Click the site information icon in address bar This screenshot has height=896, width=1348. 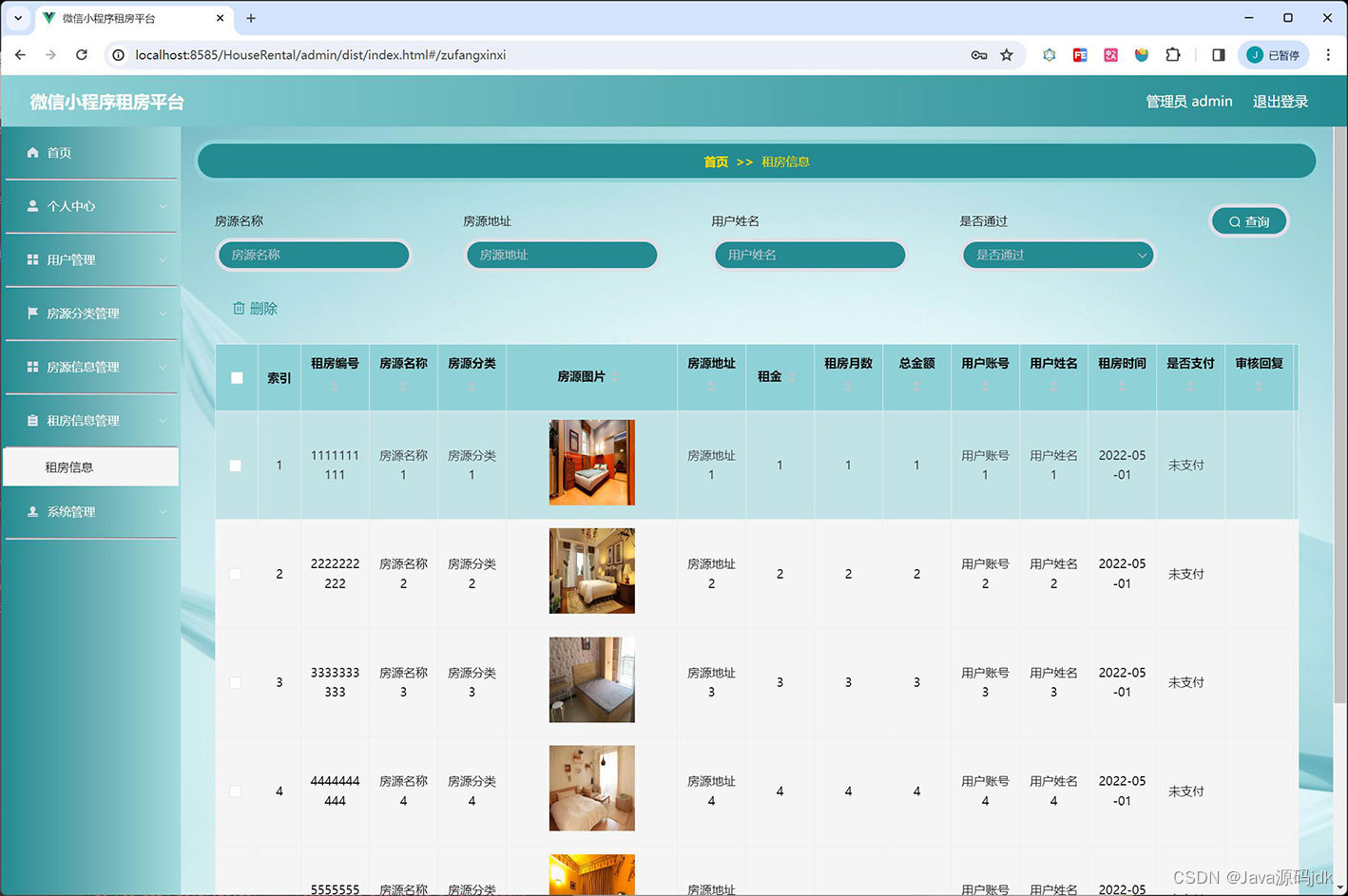point(118,55)
